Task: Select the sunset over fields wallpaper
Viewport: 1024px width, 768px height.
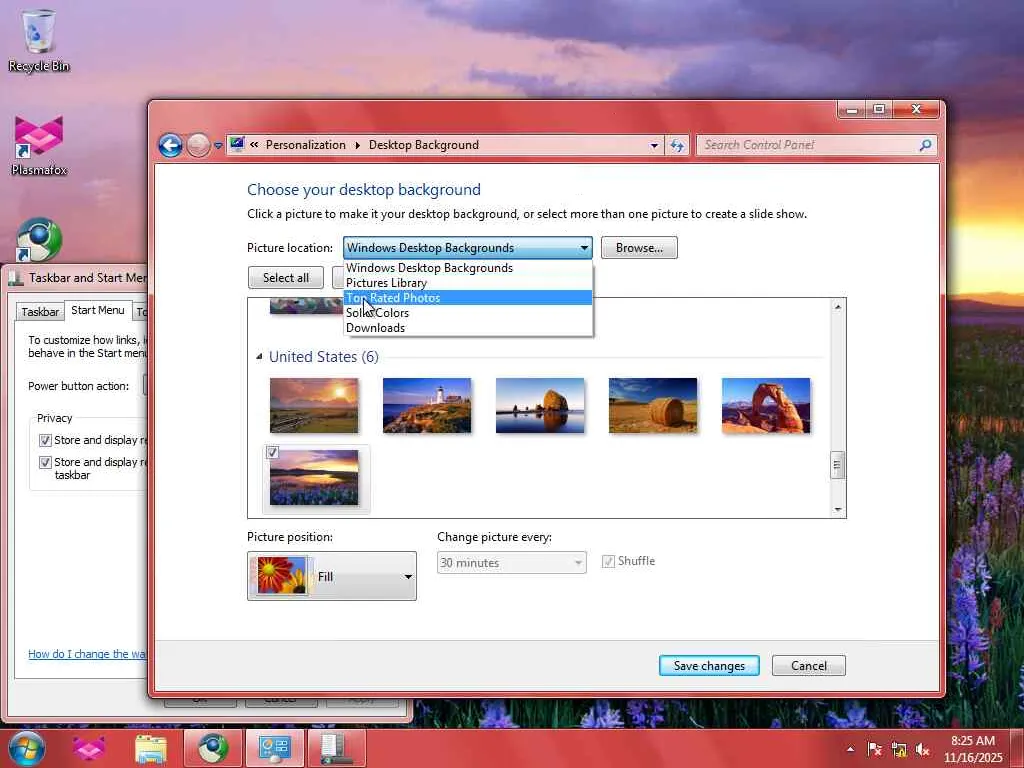Action: point(314,405)
